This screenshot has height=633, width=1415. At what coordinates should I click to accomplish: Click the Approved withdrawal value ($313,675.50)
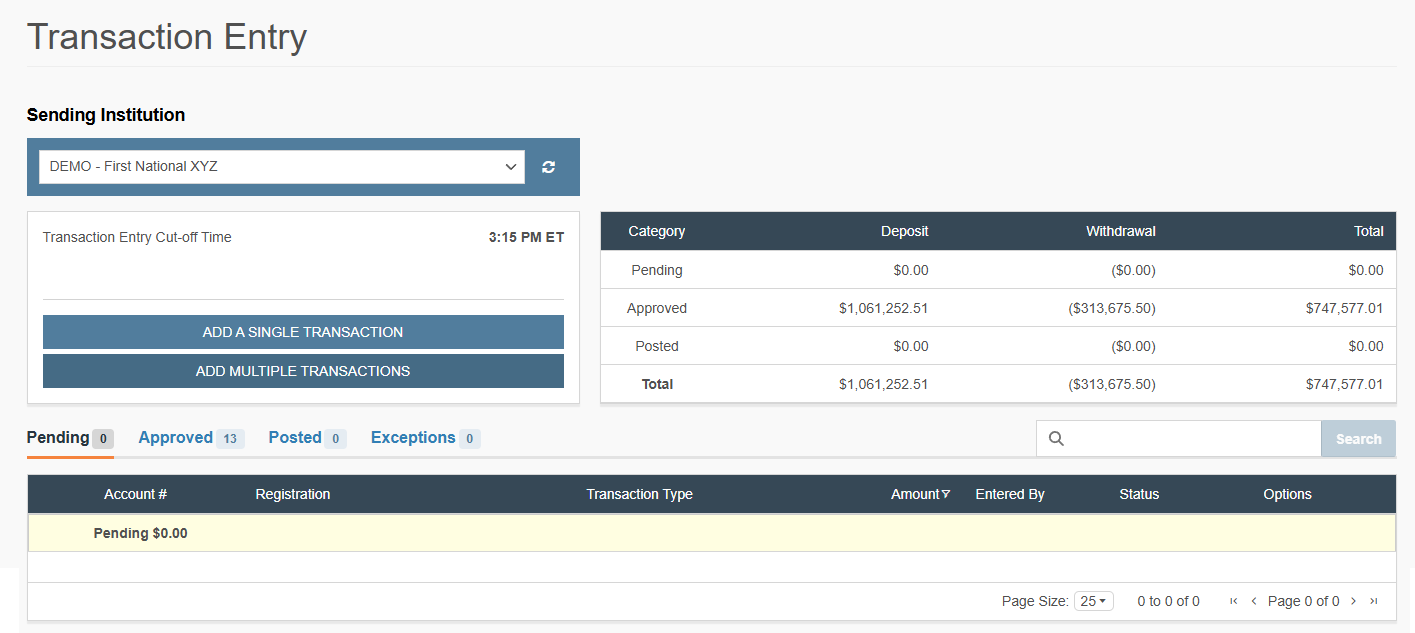[1112, 308]
